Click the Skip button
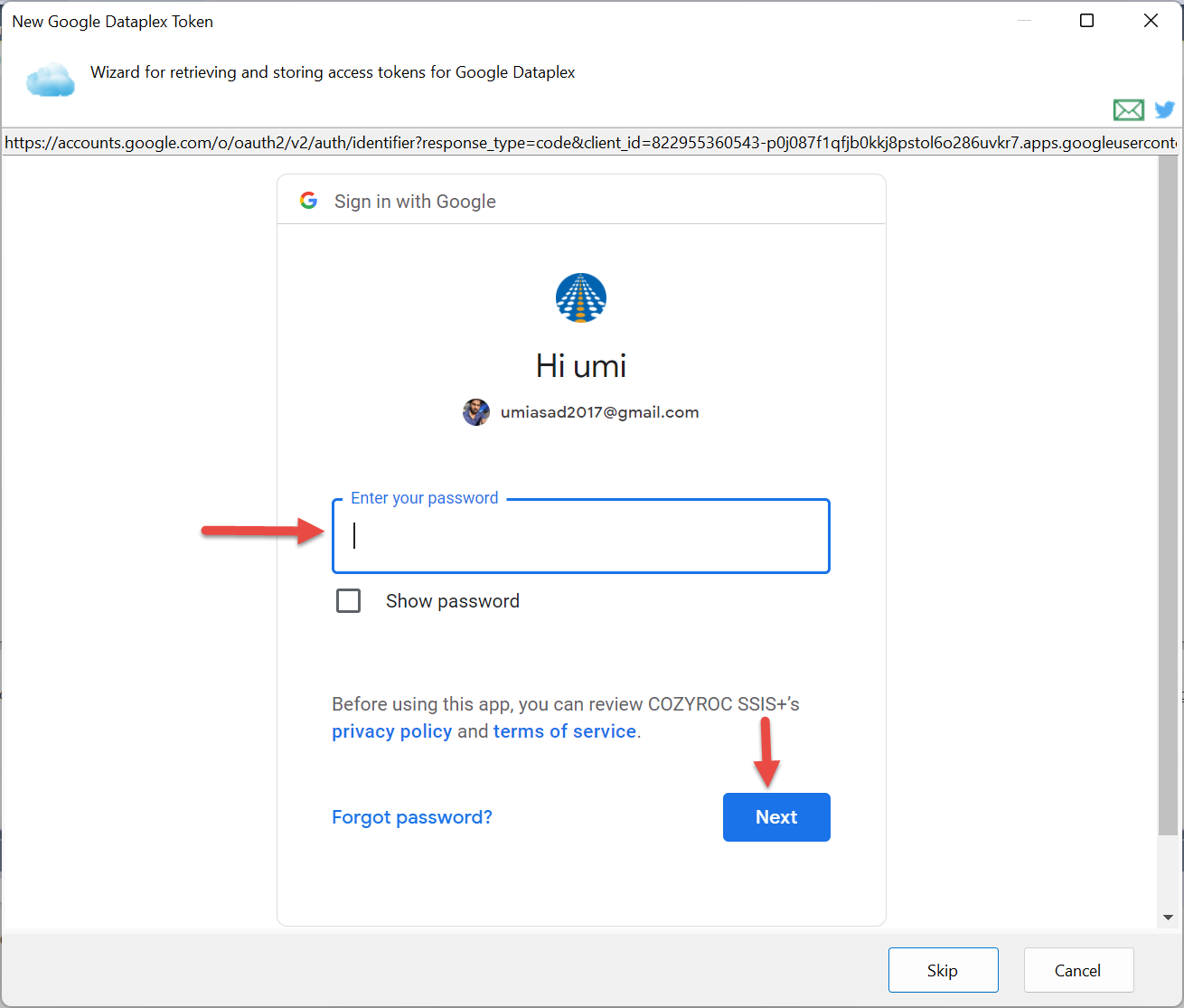Image resolution: width=1184 pixels, height=1008 pixels. [943, 970]
